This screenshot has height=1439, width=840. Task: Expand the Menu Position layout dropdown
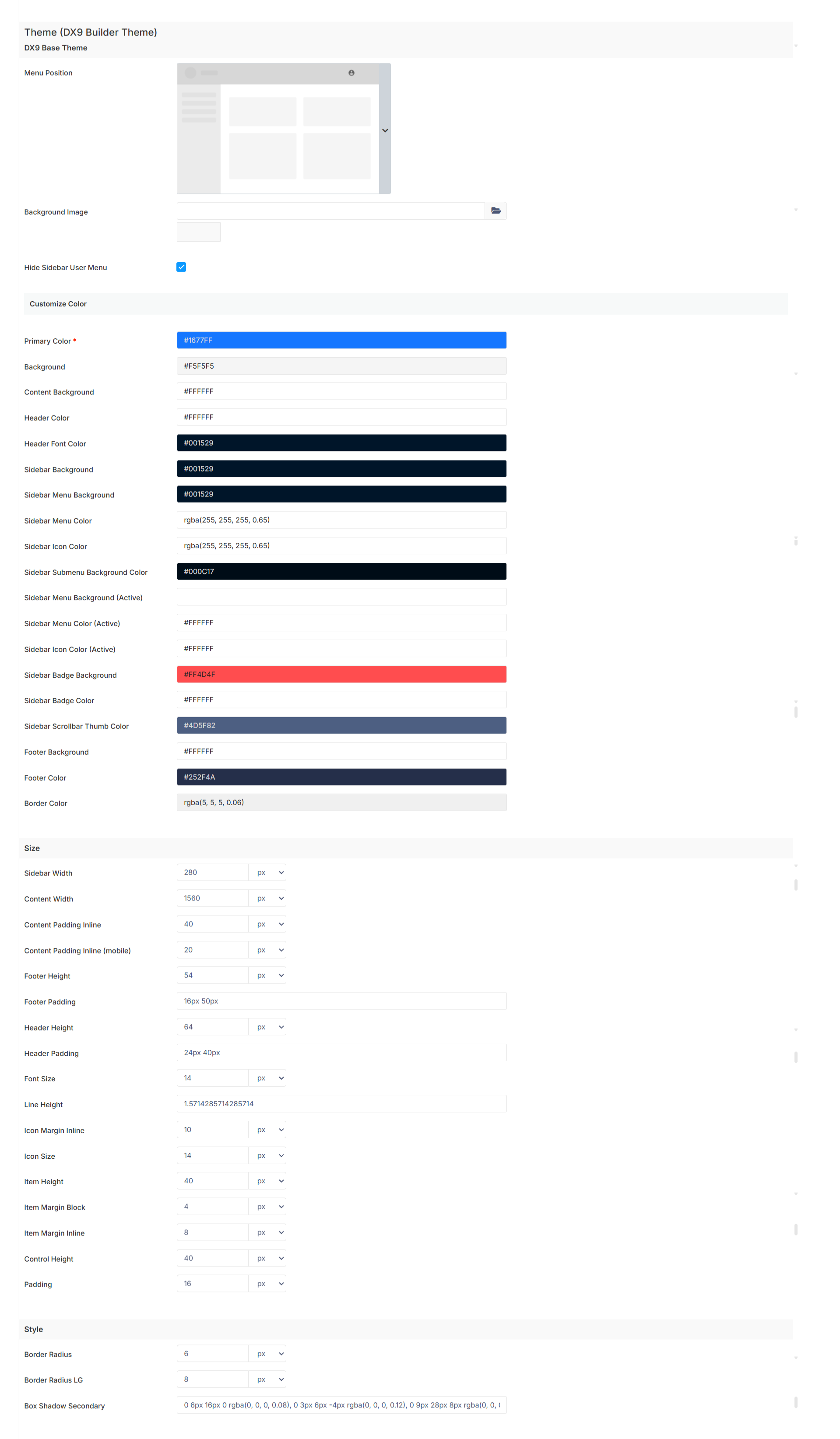click(x=385, y=130)
